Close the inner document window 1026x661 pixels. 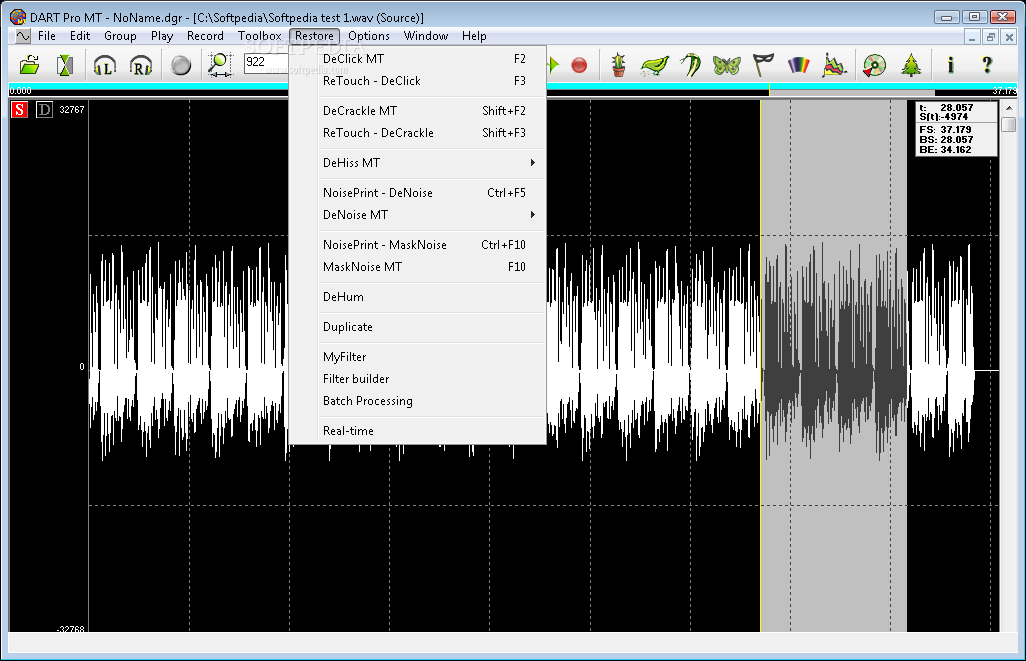[1009, 37]
